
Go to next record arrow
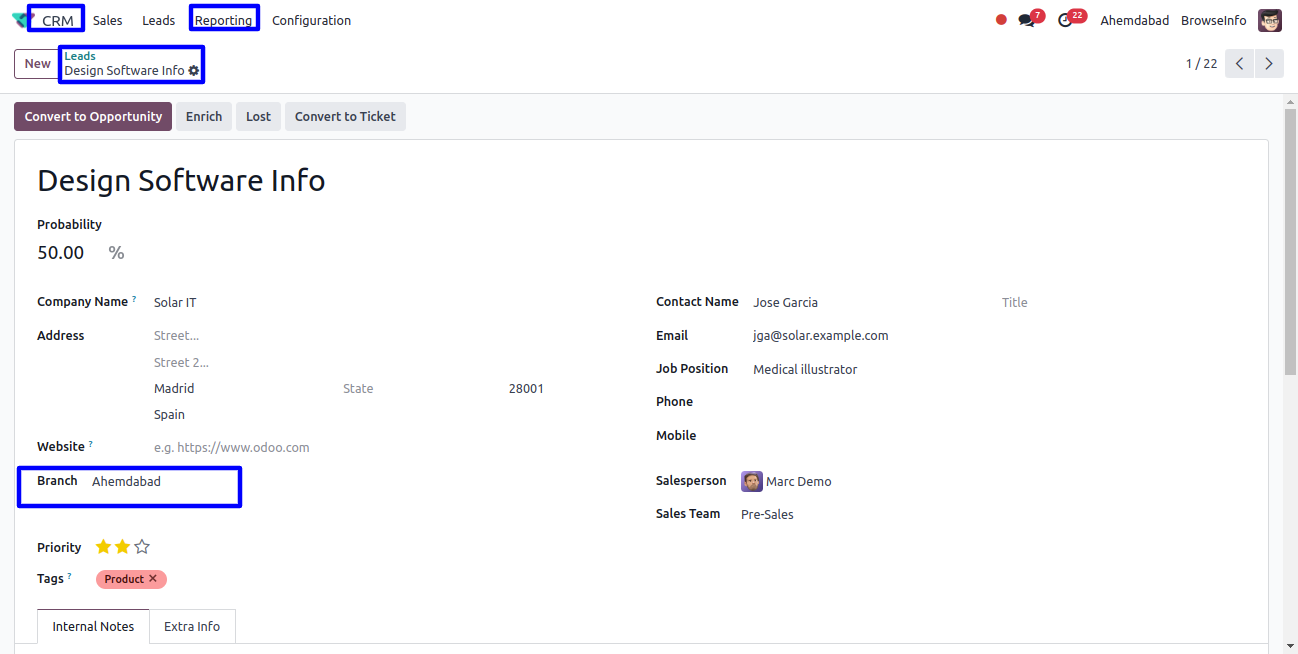pos(1269,64)
